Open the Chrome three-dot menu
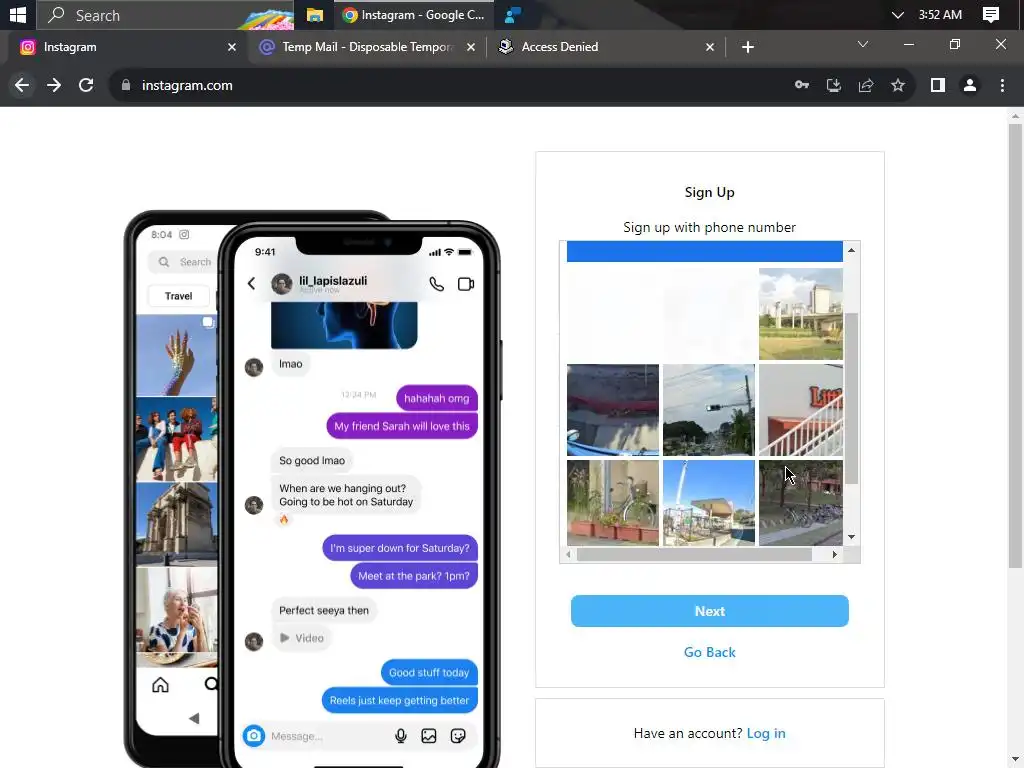 [x=1002, y=85]
